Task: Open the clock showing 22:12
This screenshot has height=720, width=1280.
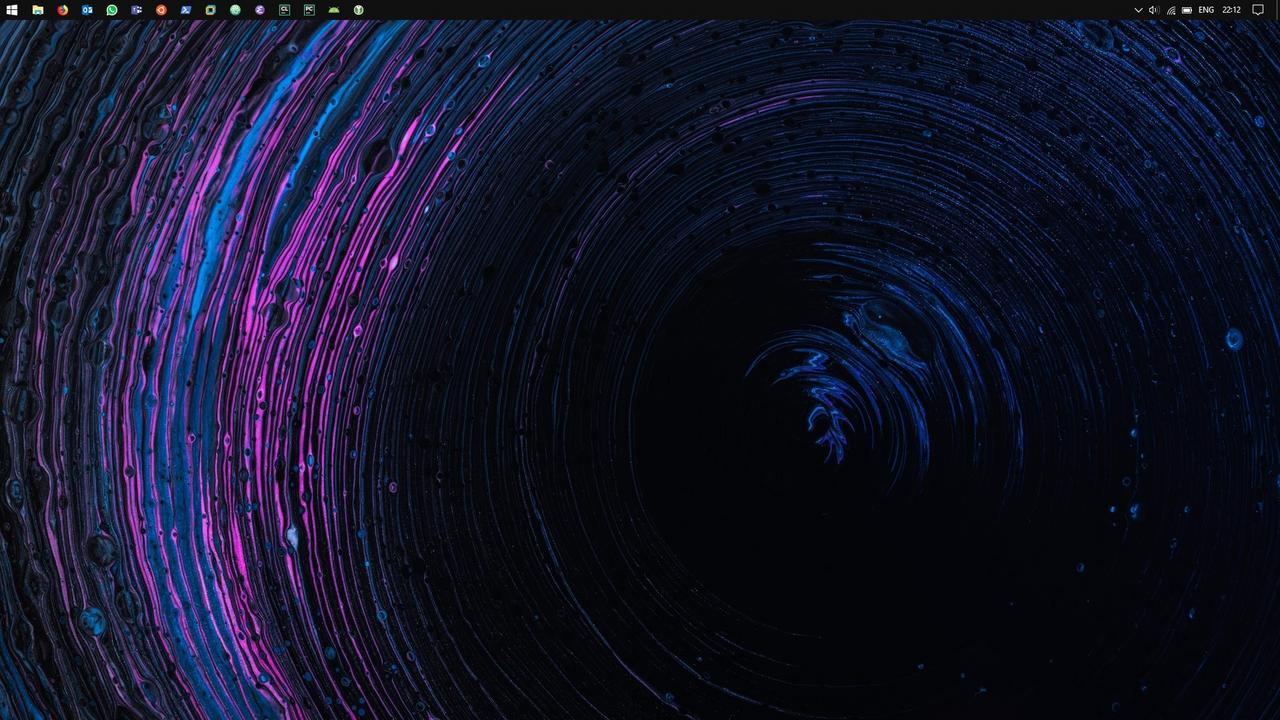Action: click(x=1231, y=10)
